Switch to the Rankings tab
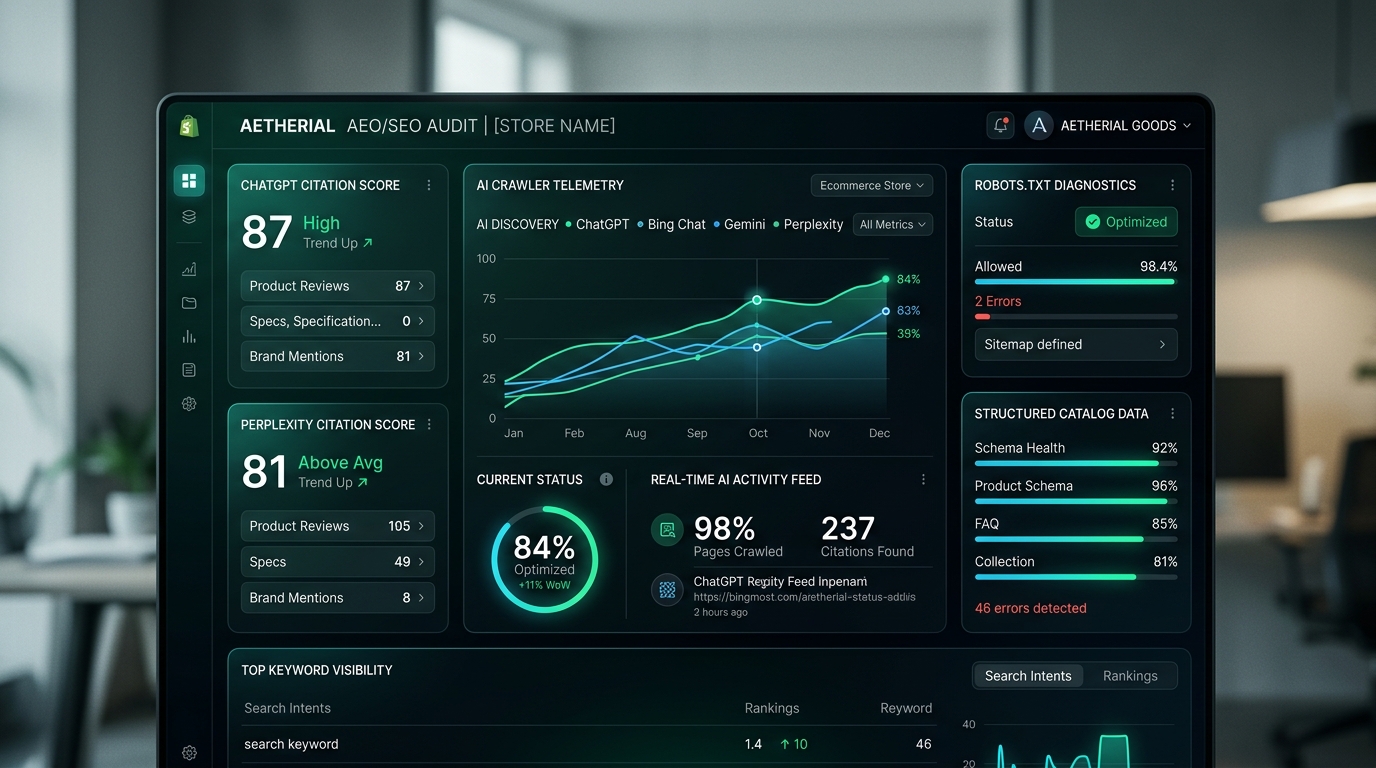1376x768 pixels. point(1130,676)
